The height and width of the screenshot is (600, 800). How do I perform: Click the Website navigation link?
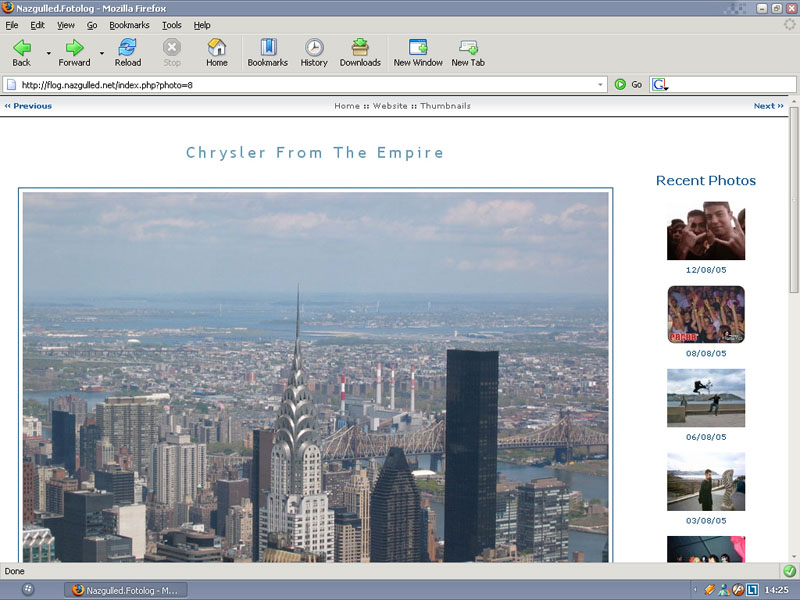point(390,106)
